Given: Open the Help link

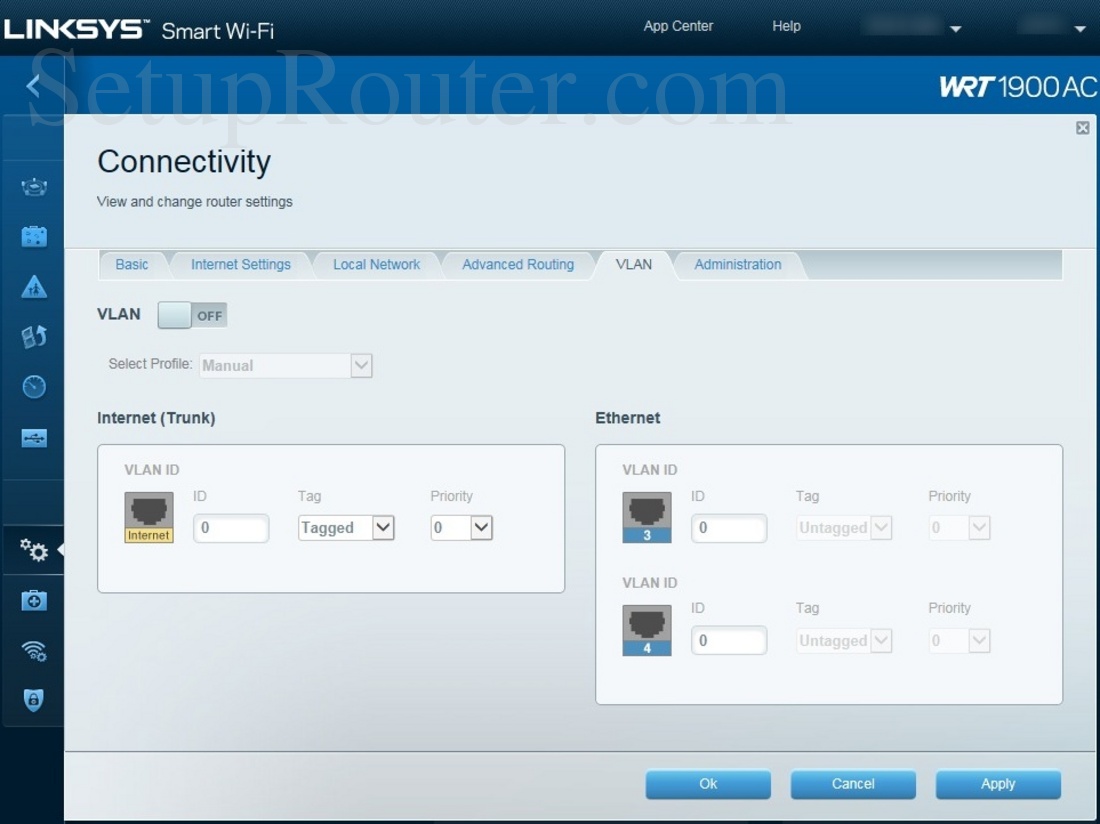Looking at the screenshot, I should 786,26.
